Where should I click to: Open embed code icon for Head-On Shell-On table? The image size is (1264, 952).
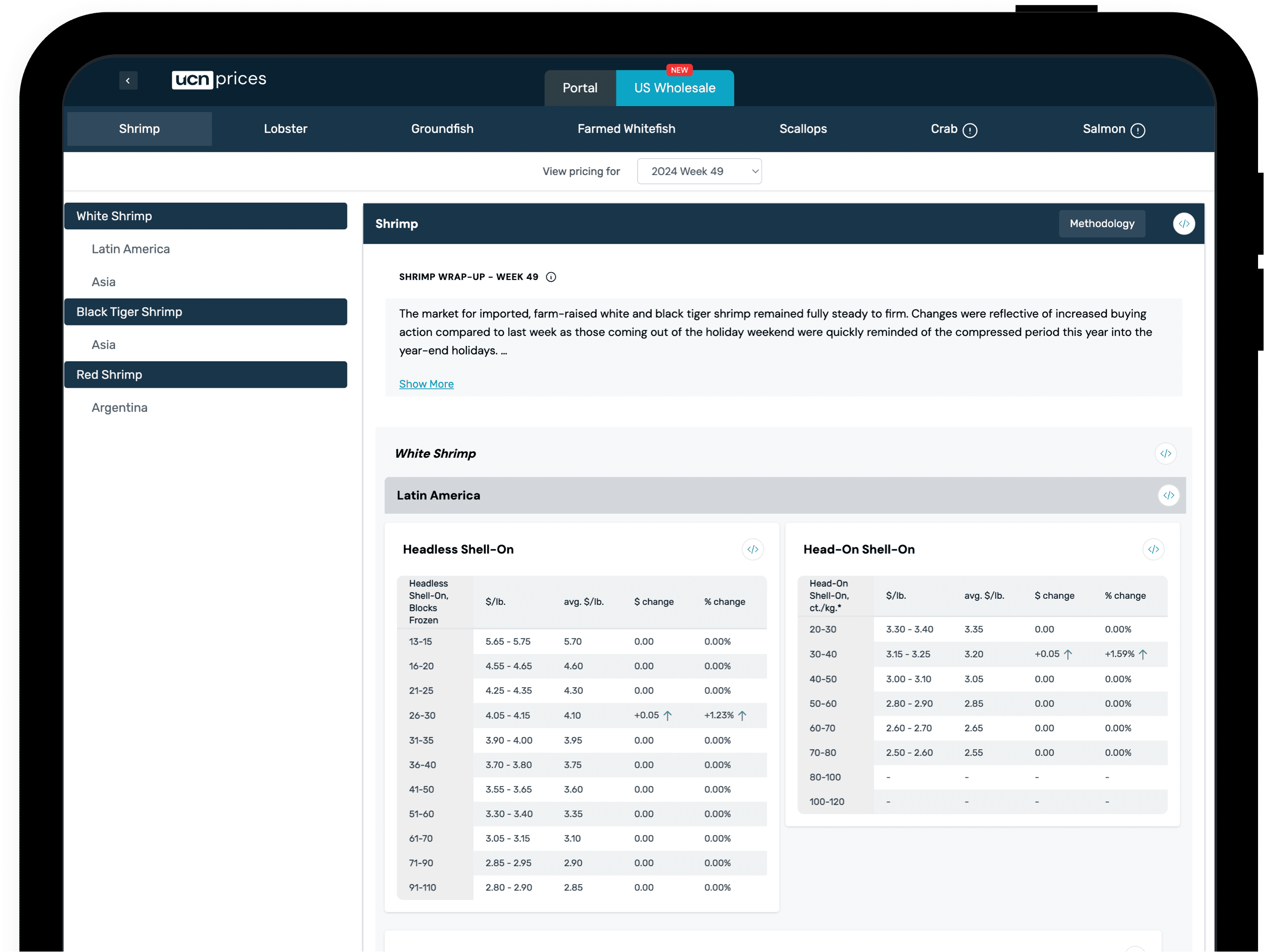[x=1153, y=550]
